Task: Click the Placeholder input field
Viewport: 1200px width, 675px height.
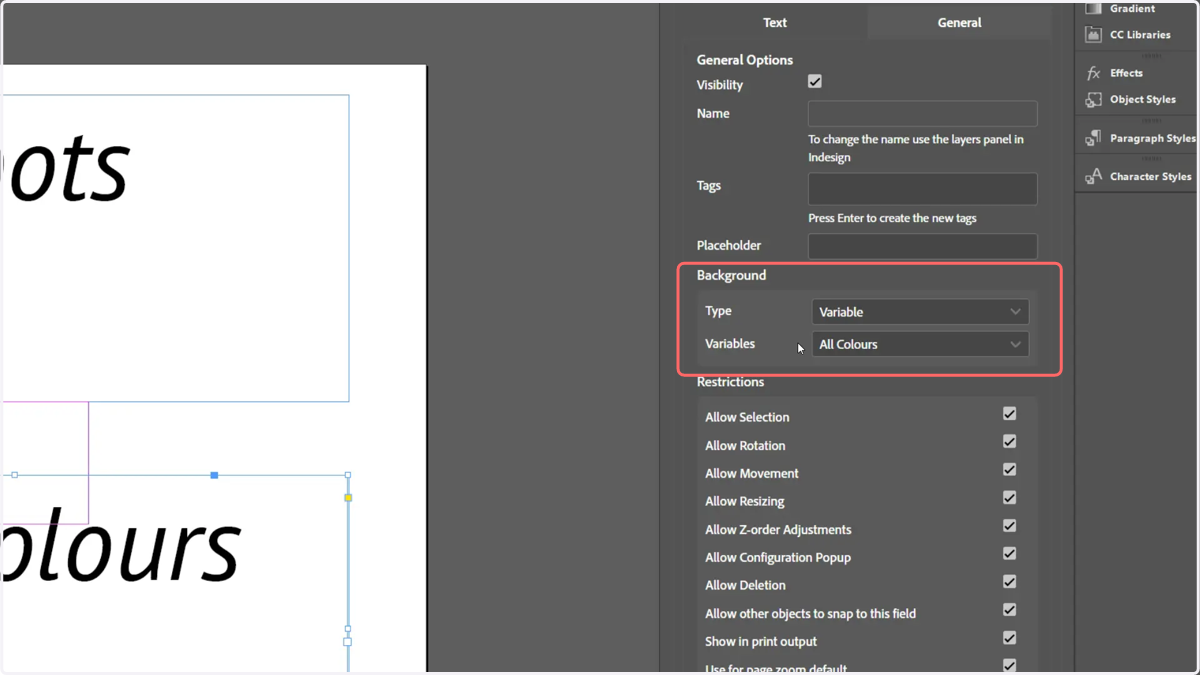Action: tap(922, 246)
